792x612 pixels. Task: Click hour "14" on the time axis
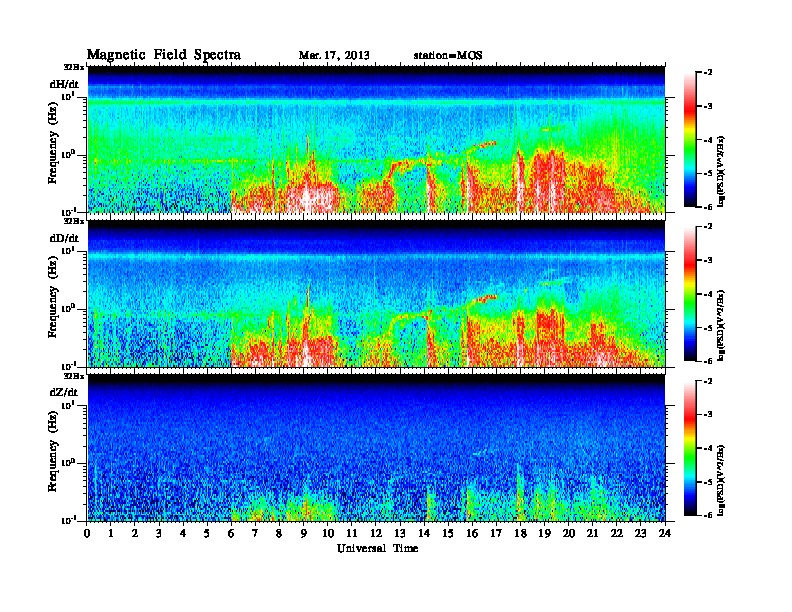pos(424,534)
